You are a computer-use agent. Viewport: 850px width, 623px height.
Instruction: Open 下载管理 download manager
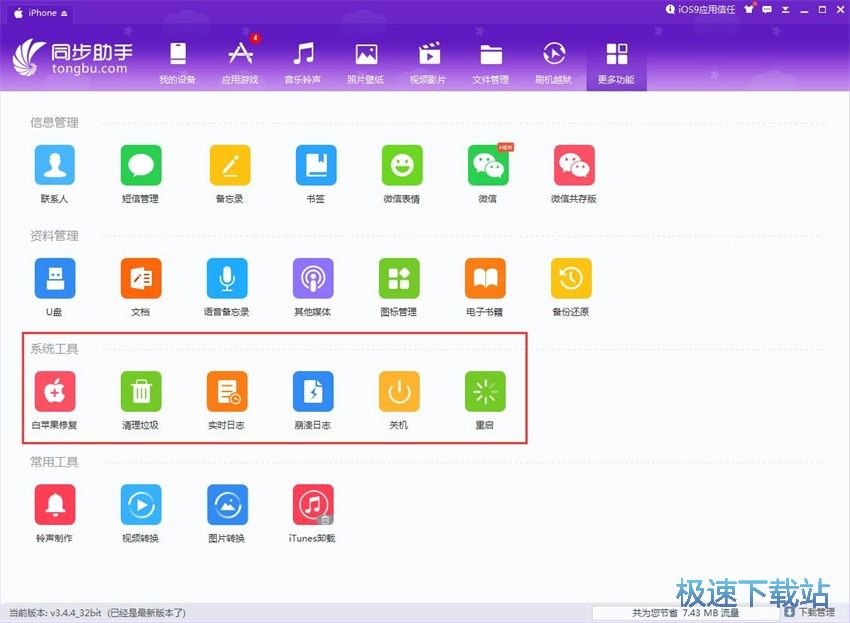pos(810,612)
